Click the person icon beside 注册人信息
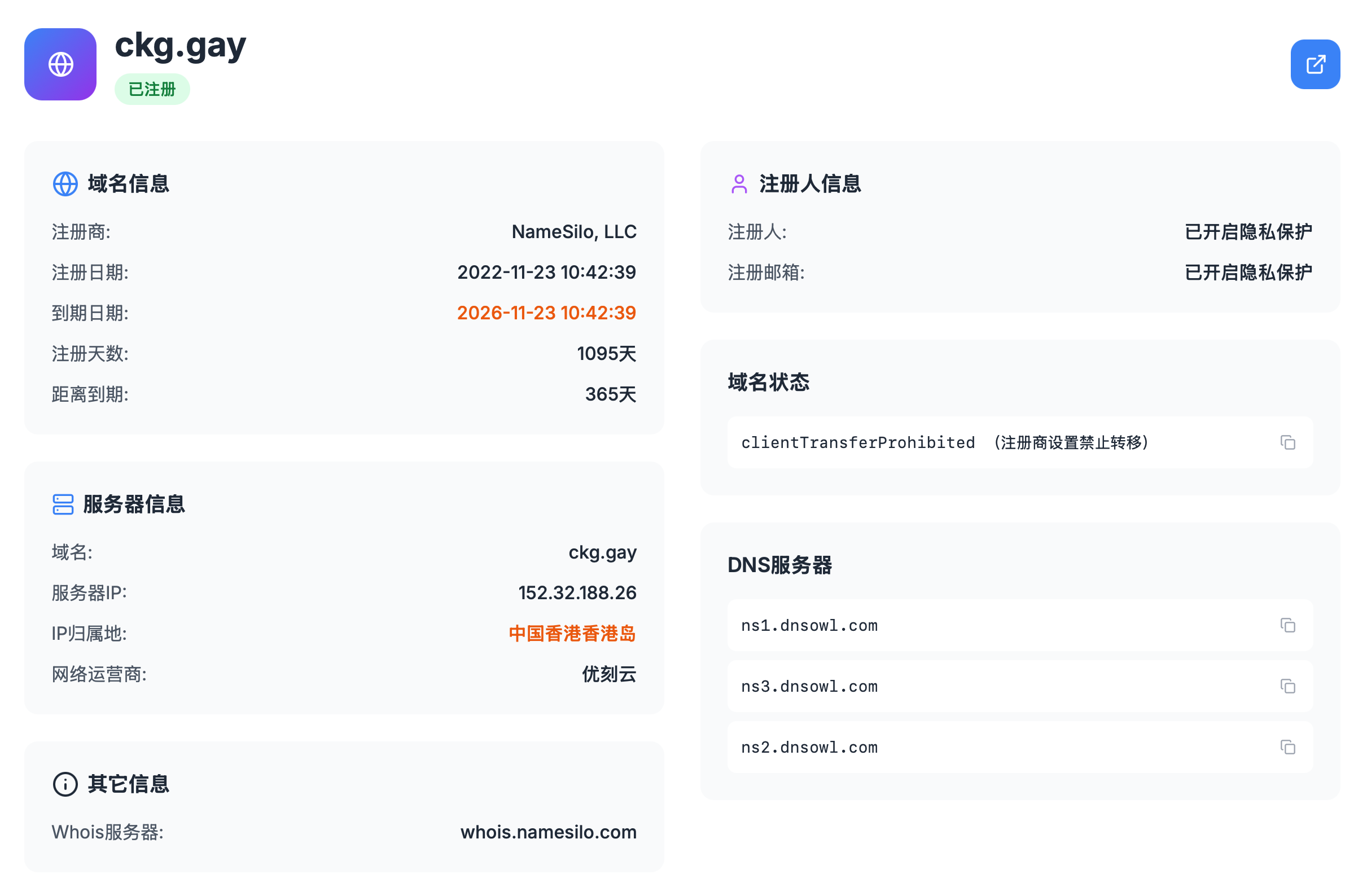1367x896 pixels. click(739, 184)
